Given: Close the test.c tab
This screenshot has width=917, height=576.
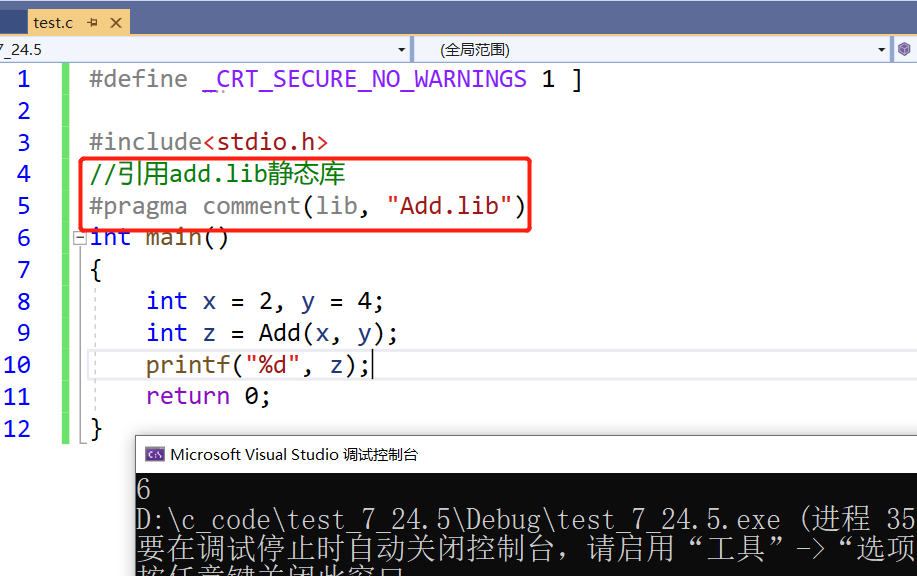Looking at the screenshot, I should 116,23.
